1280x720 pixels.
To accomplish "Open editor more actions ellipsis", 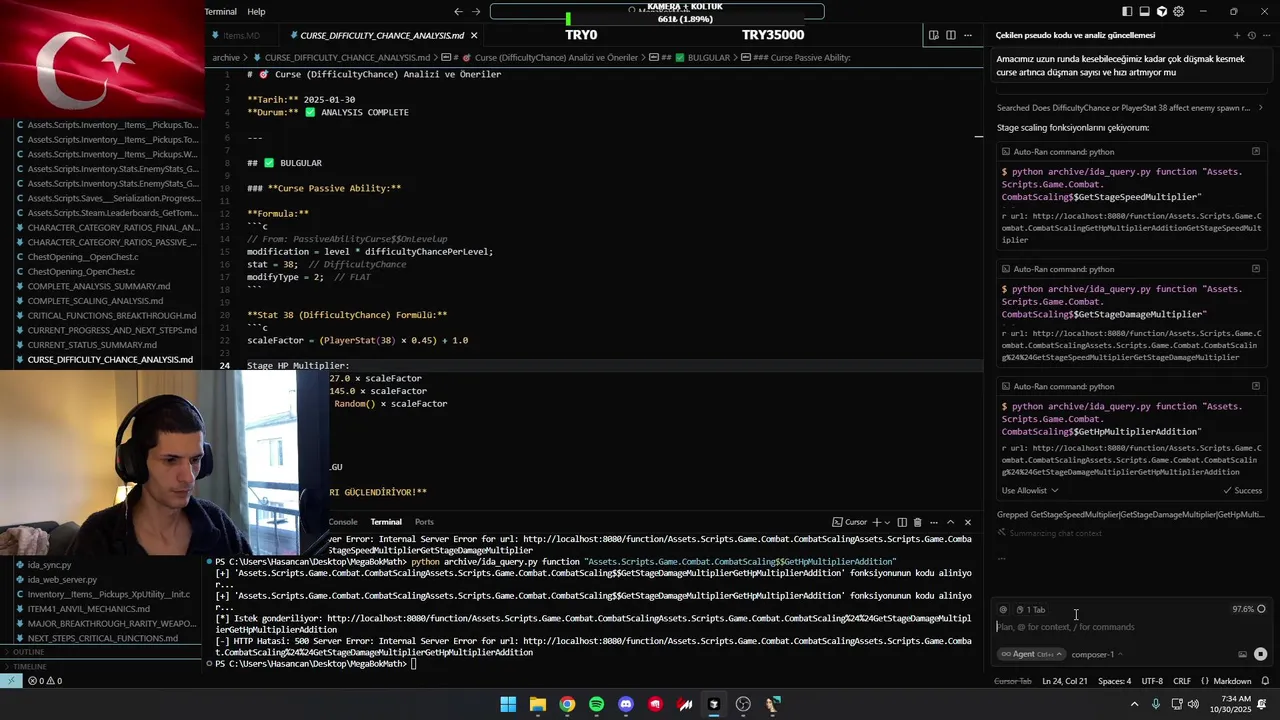I will [968, 35].
